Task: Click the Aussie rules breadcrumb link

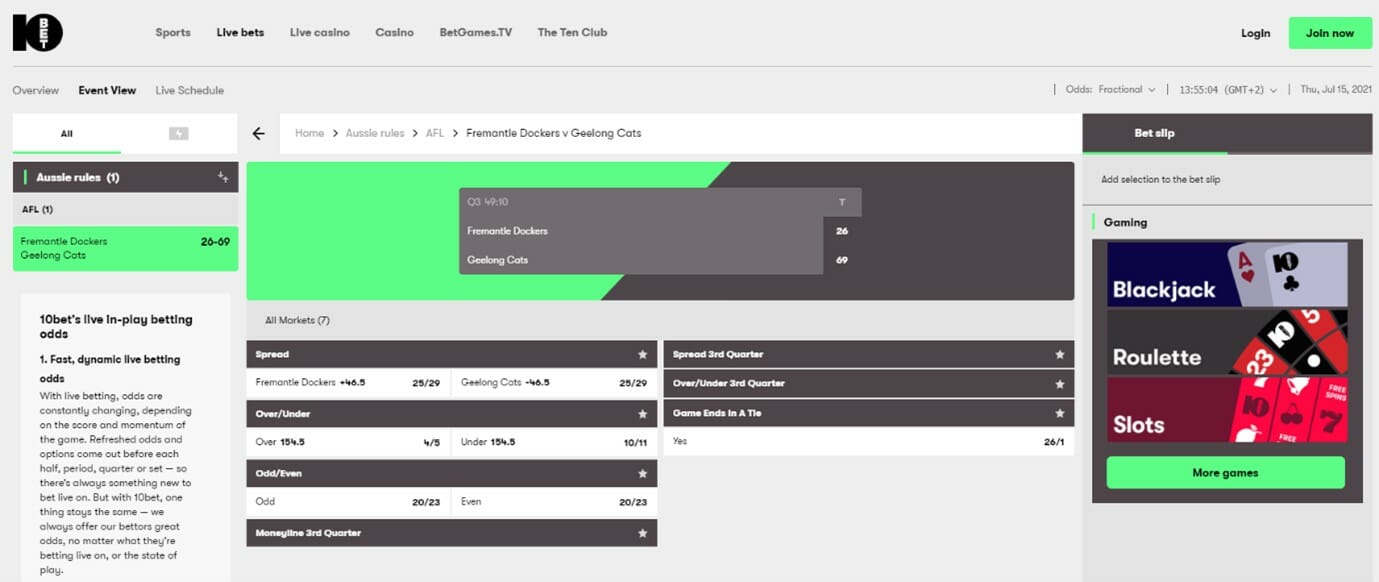Action: click(x=375, y=133)
